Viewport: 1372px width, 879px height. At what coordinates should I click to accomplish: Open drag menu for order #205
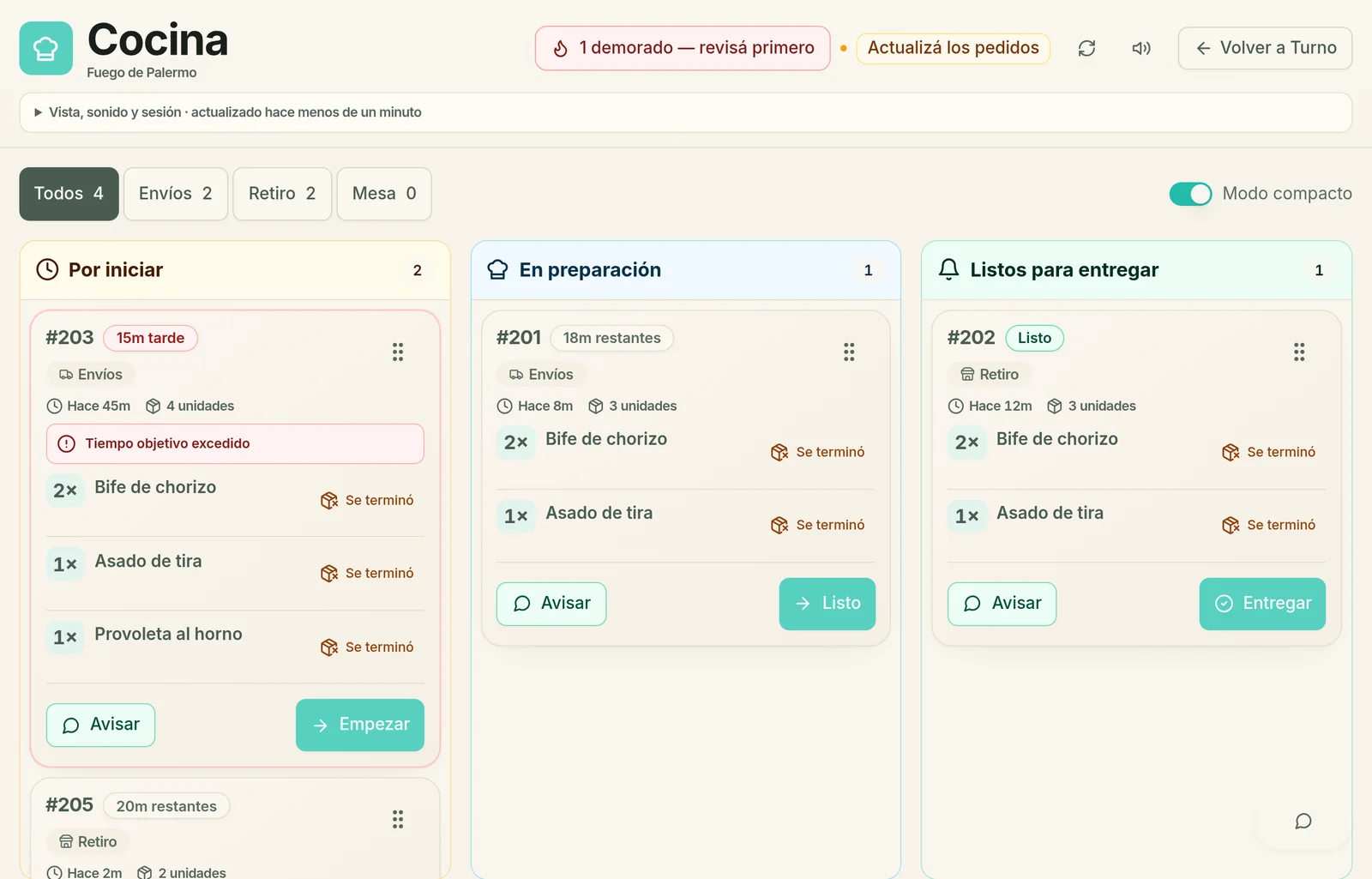coord(398,819)
